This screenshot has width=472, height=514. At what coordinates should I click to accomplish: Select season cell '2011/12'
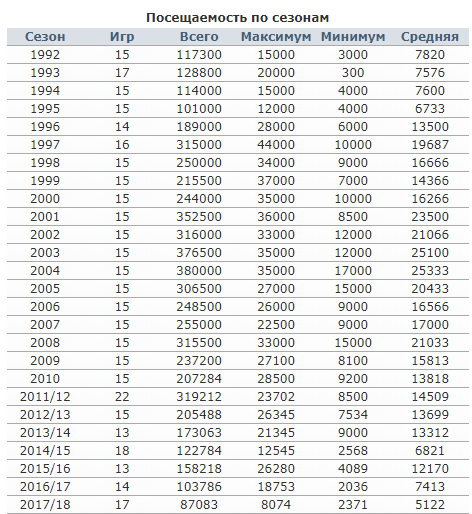click(45, 397)
